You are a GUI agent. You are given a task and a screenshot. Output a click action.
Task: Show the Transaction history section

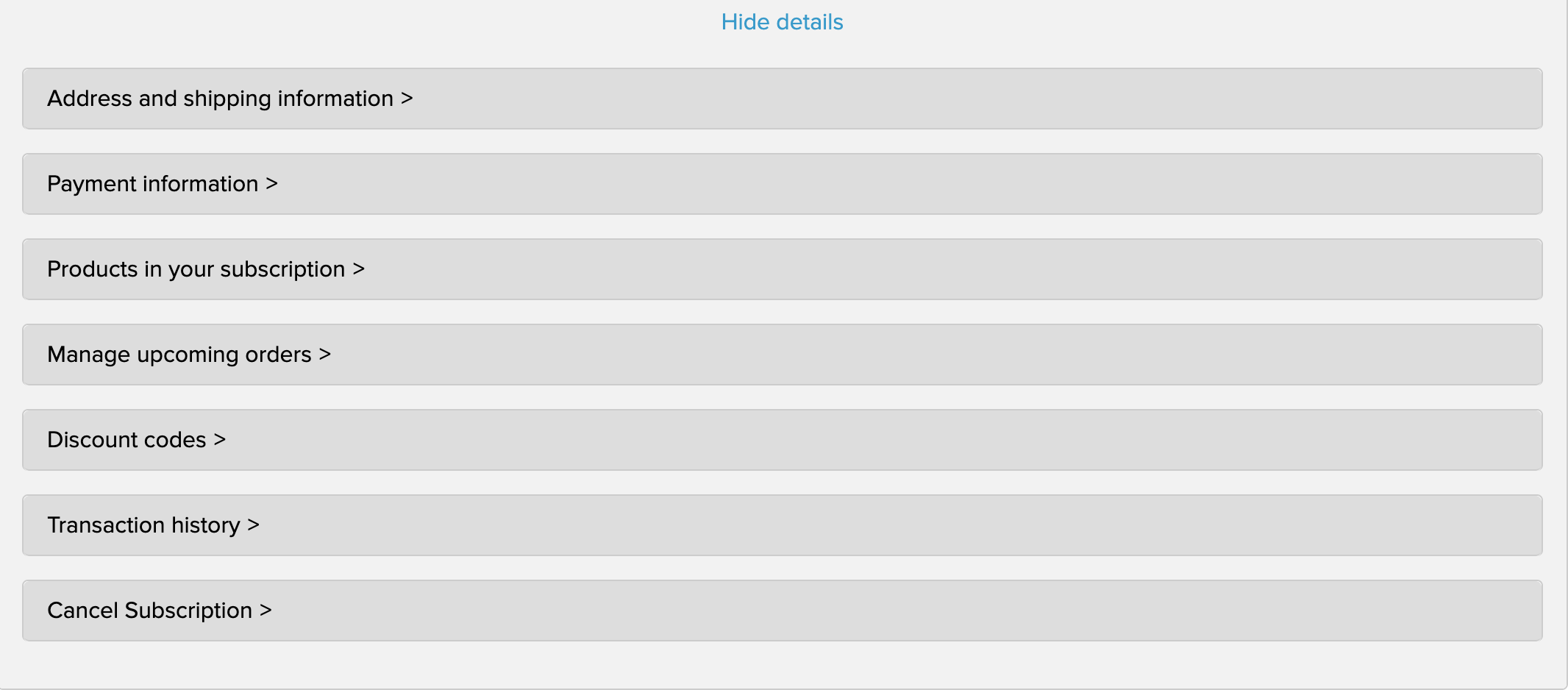pyautogui.click(x=143, y=525)
